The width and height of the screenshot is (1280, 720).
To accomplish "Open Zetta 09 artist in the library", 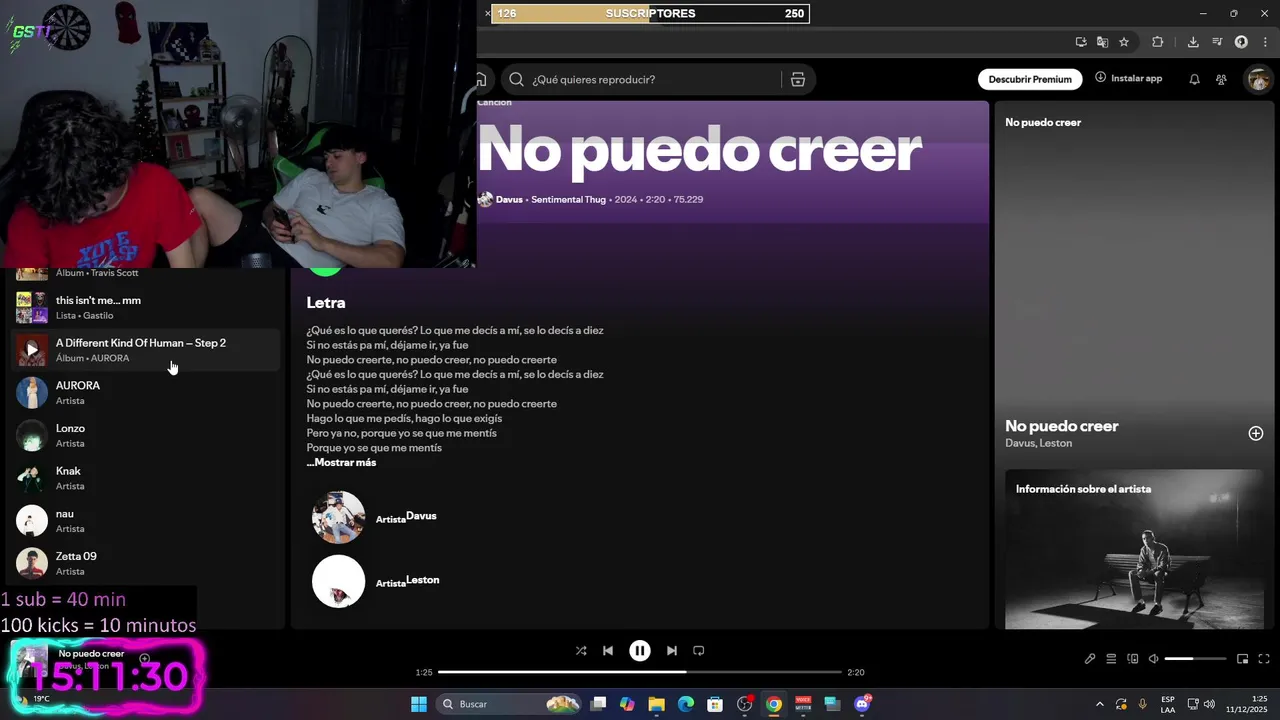I will coord(145,563).
